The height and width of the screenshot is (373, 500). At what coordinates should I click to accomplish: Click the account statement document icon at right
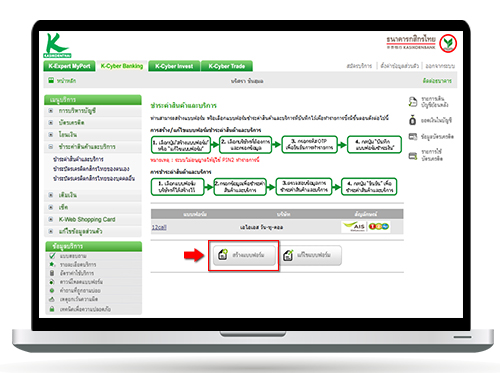click(413, 102)
